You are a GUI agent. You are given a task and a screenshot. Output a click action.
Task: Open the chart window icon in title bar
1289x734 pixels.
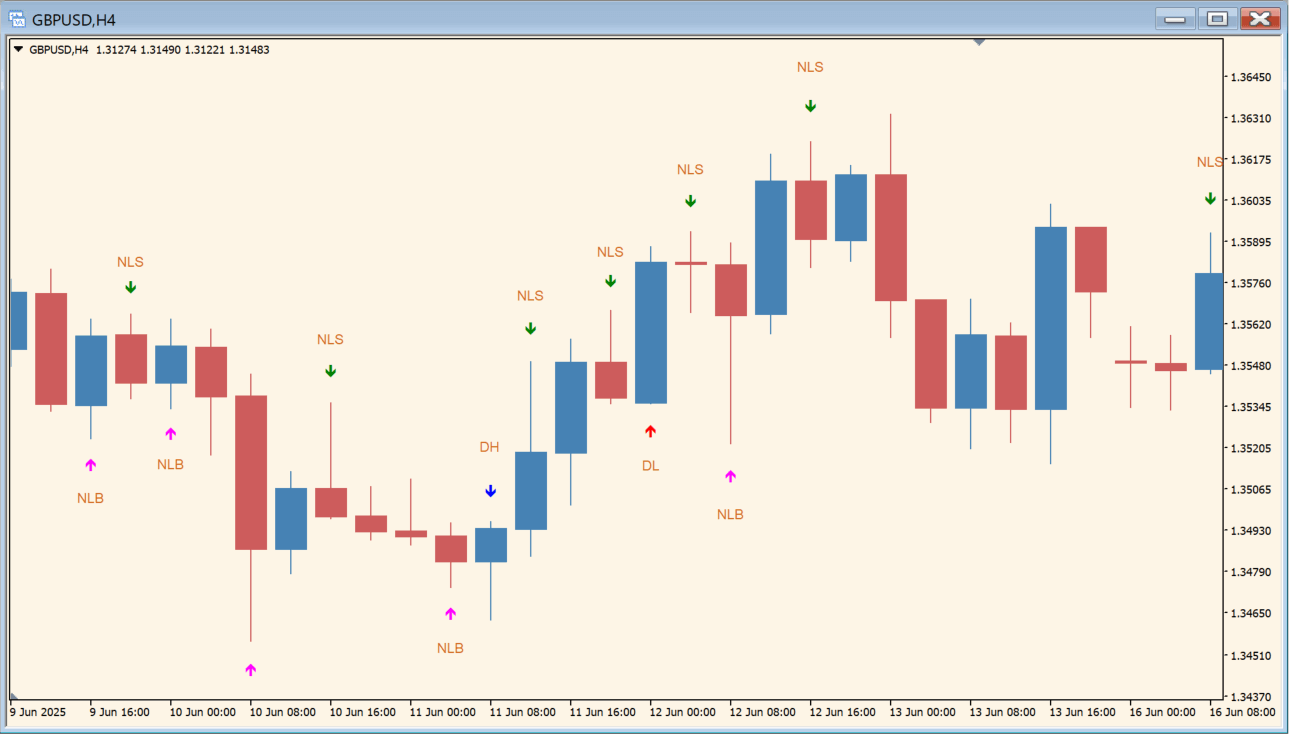point(17,19)
